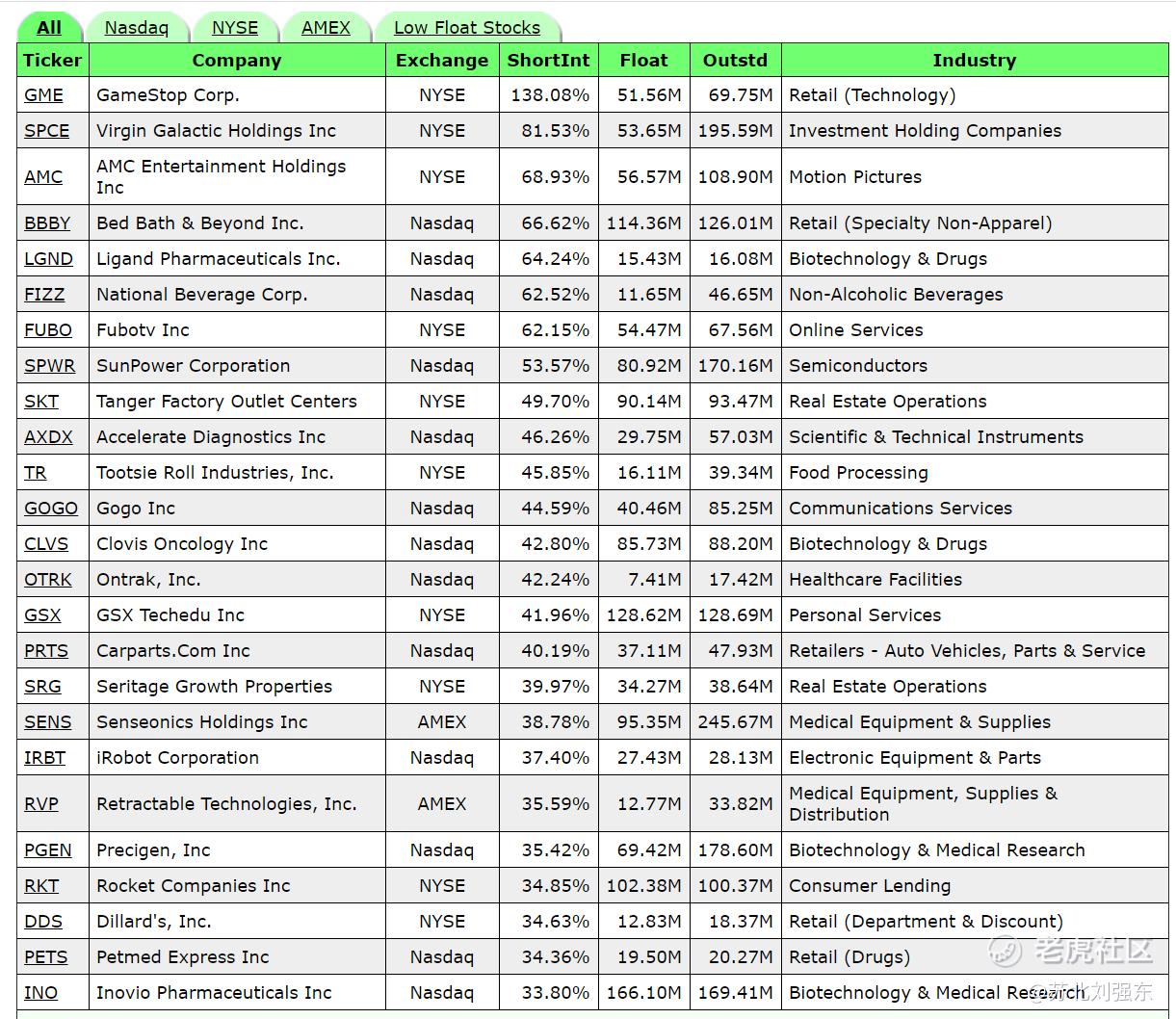Screen dimensions: 1176x1019
Task: Follow the SRG ticker link
Action: tap(42, 687)
